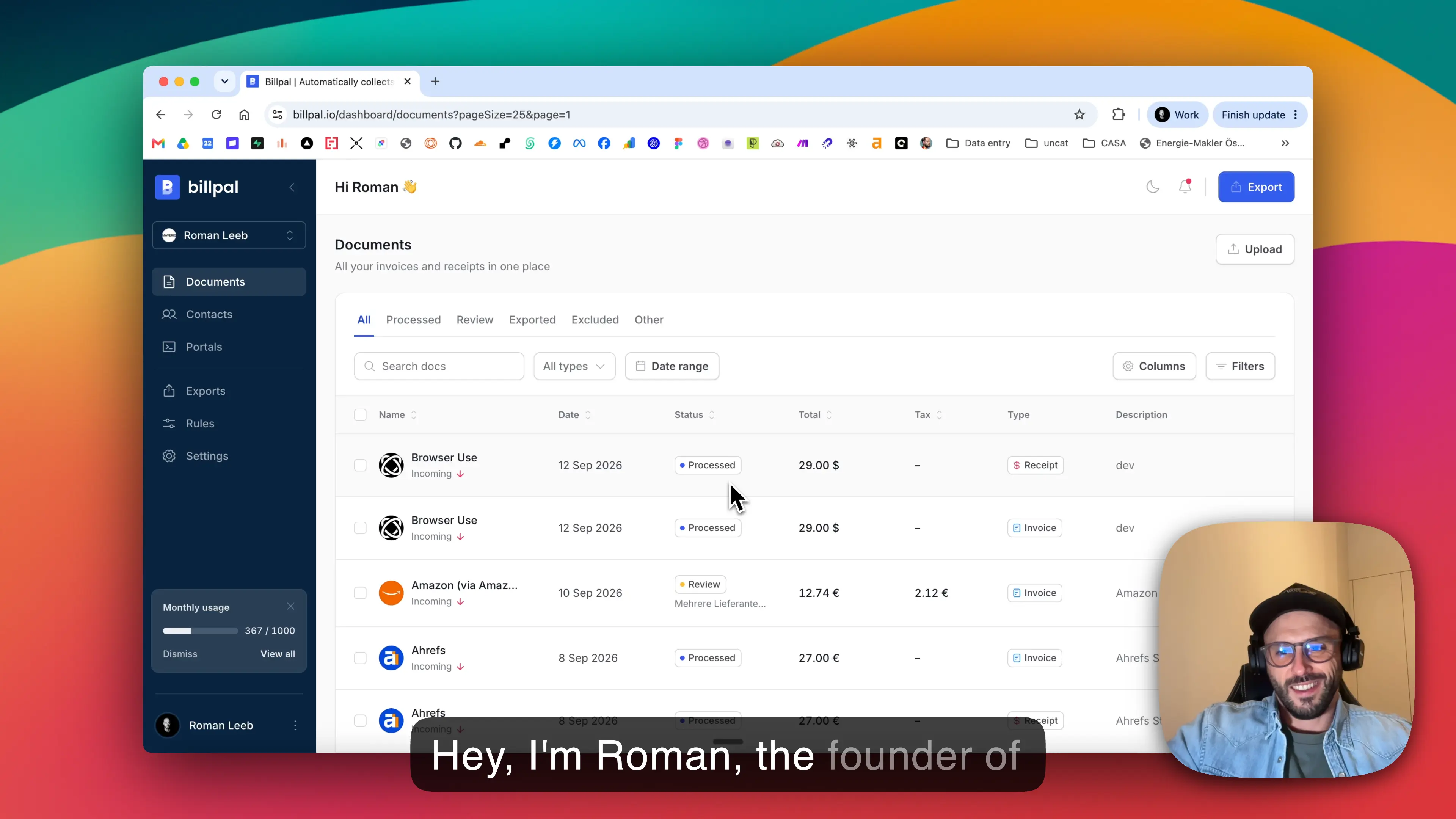Click the browser address bar URL
The image size is (1456, 819).
[431, 115]
